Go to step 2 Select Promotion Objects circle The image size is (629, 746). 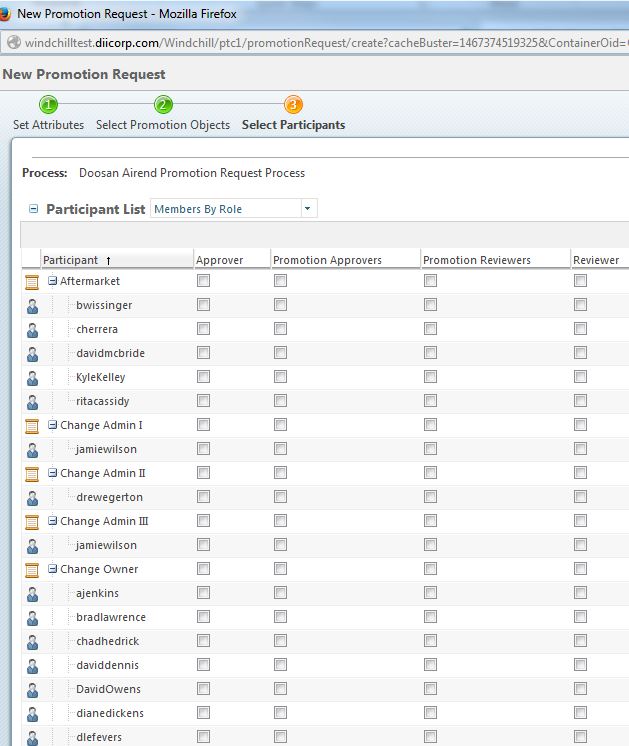163,105
